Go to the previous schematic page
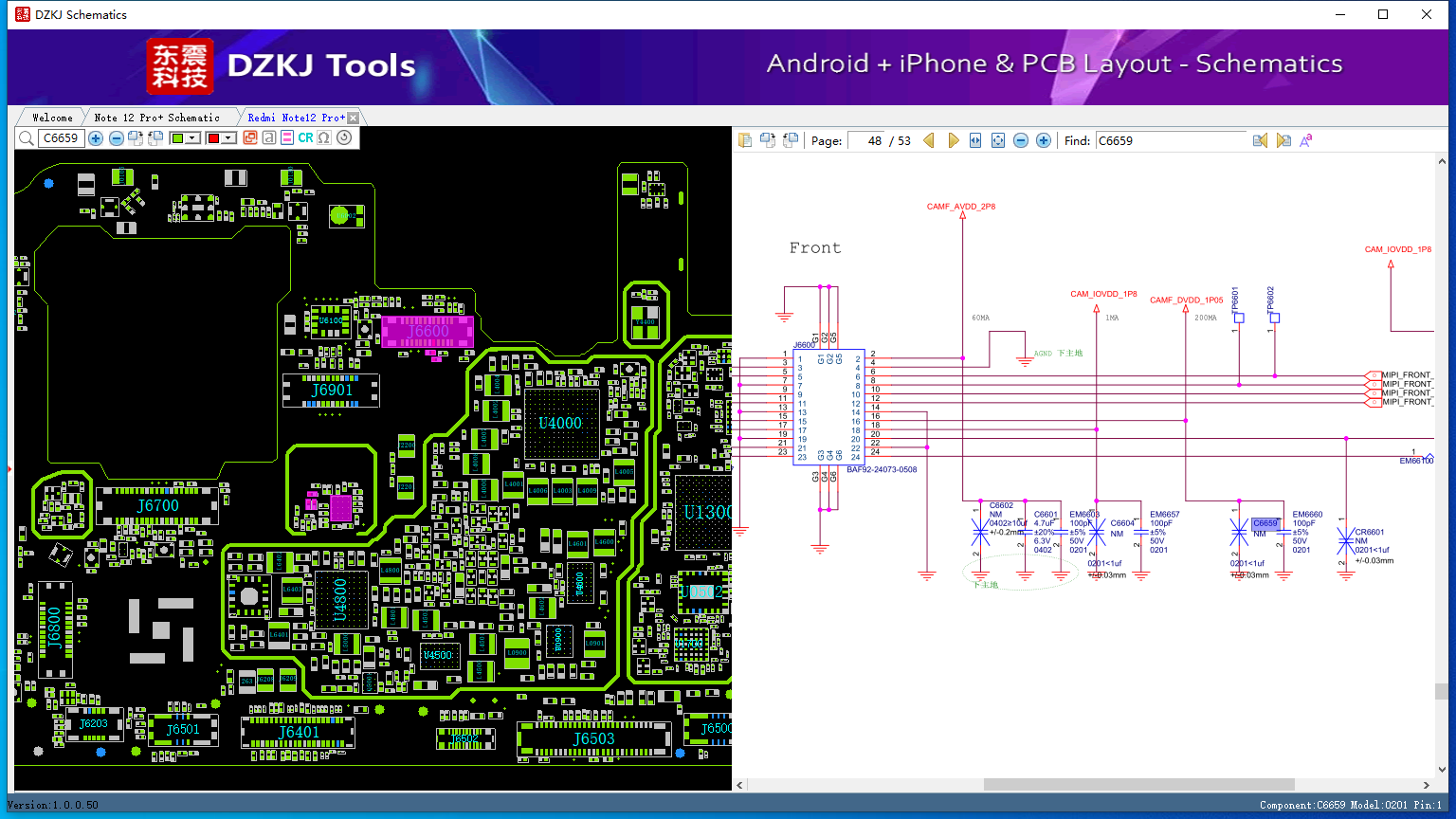 coord(929,140)
